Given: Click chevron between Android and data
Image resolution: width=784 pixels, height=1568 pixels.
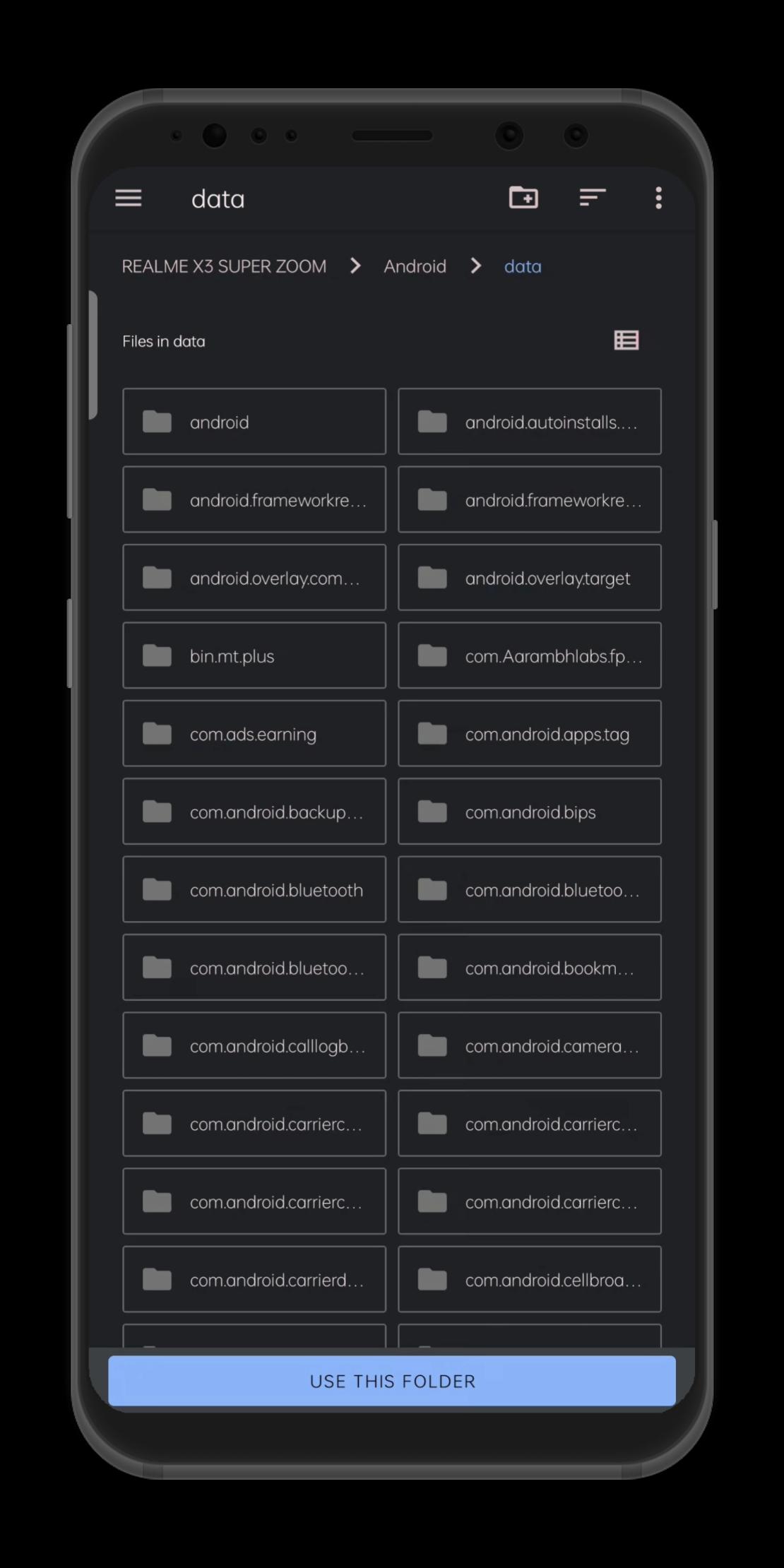Looking at the screenshot, I should 475,266.
